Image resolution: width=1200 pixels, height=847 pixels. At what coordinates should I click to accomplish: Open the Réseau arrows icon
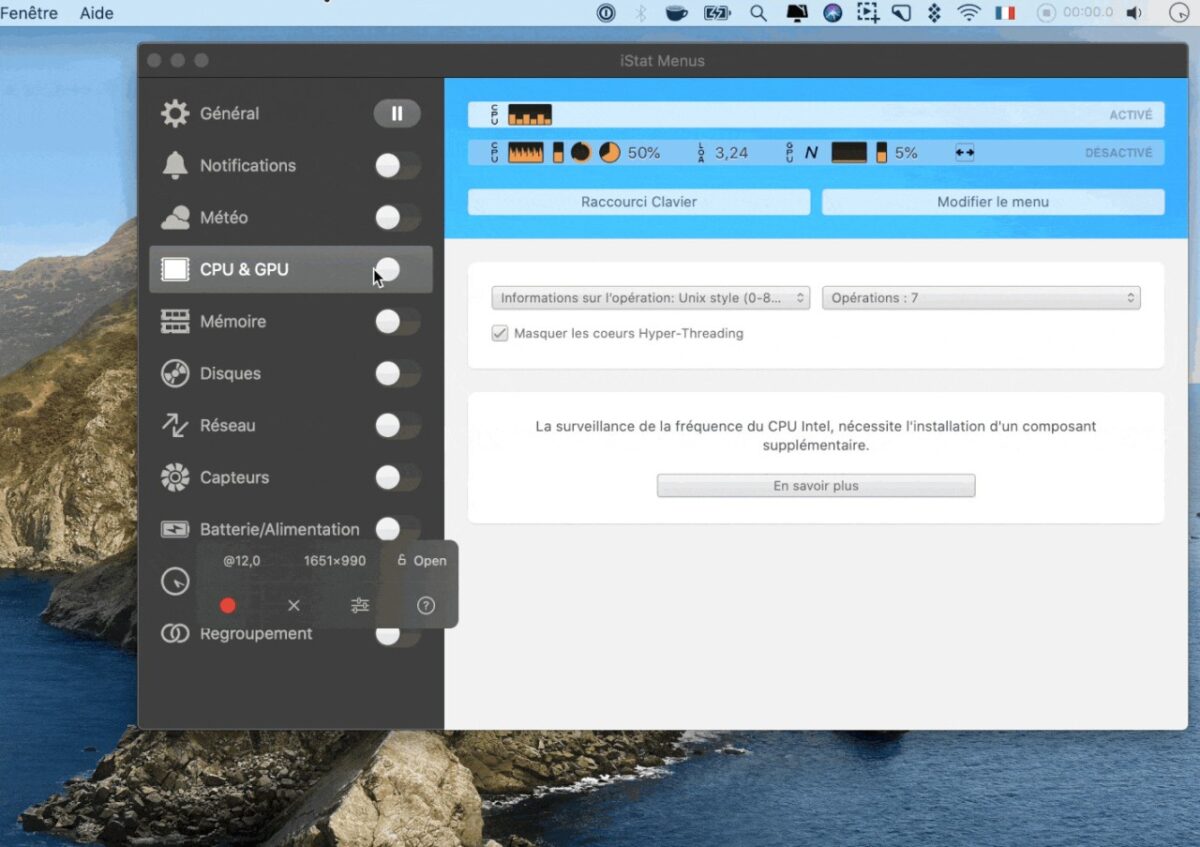[175, 425]
